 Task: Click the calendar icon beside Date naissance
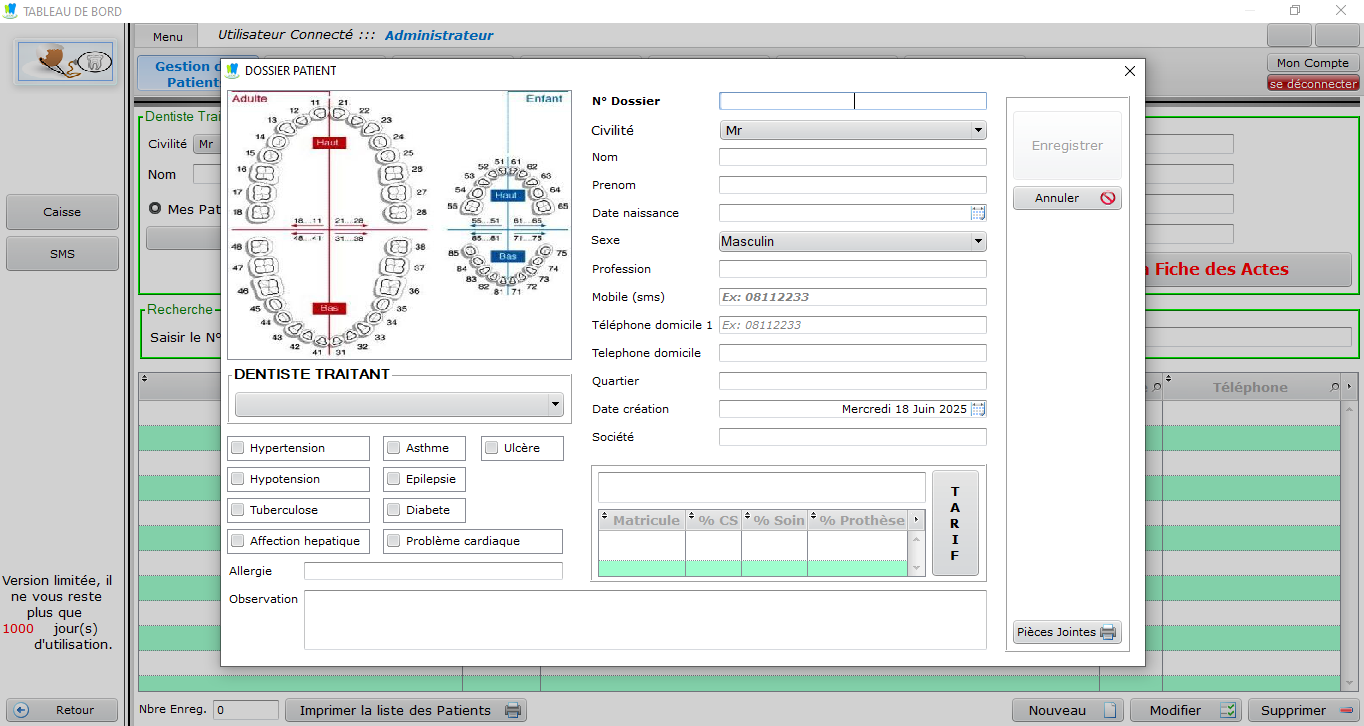[x=977, y=213]
